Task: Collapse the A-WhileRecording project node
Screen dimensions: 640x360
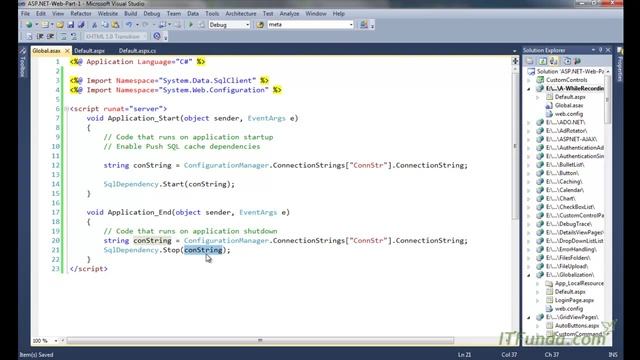Action: (529, 89)
